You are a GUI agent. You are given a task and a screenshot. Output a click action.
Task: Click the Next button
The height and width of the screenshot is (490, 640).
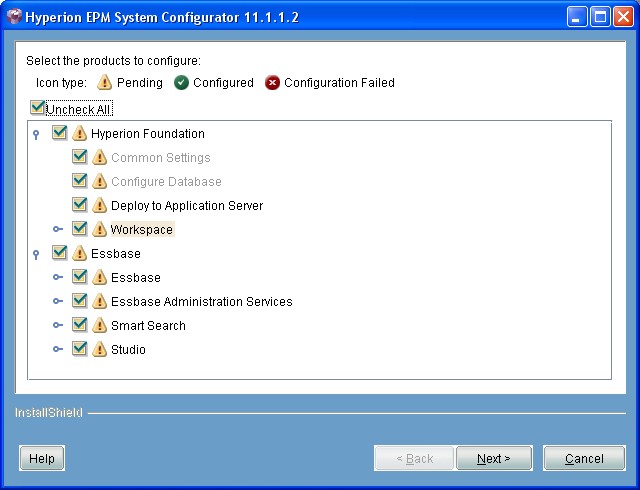(x=493, y=459)
